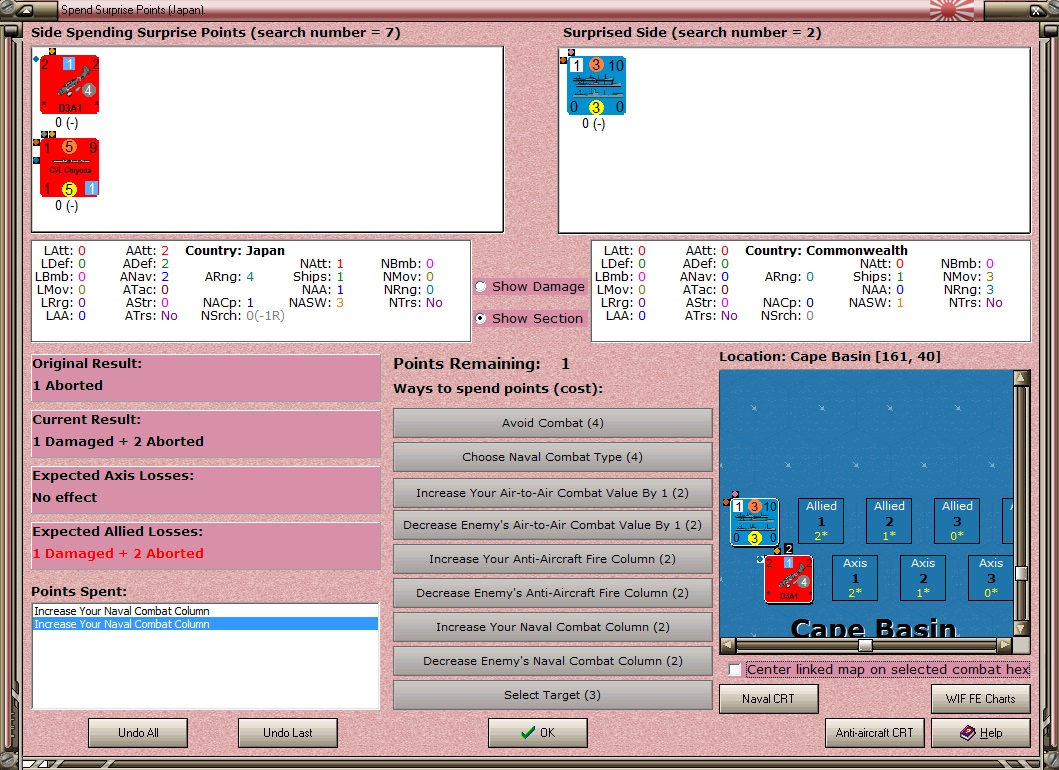Click Choose Naval Combat Type (4)
This screenshot has height=770, width=1059.
(552, 457)
